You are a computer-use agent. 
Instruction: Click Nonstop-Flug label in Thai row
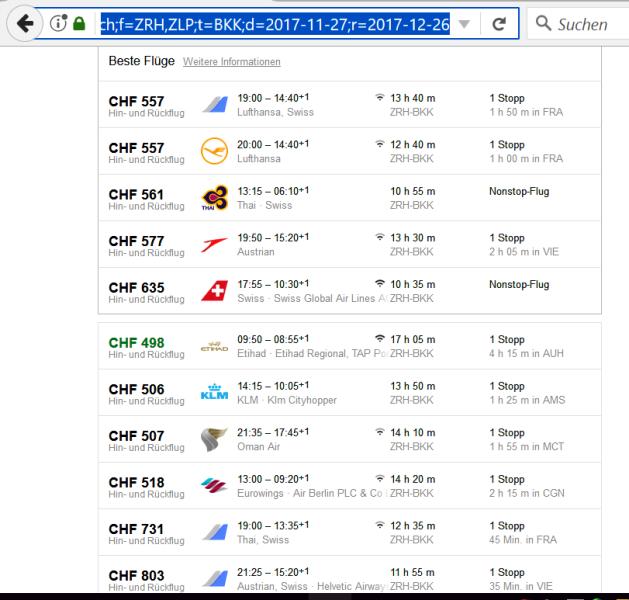[519, 191]
